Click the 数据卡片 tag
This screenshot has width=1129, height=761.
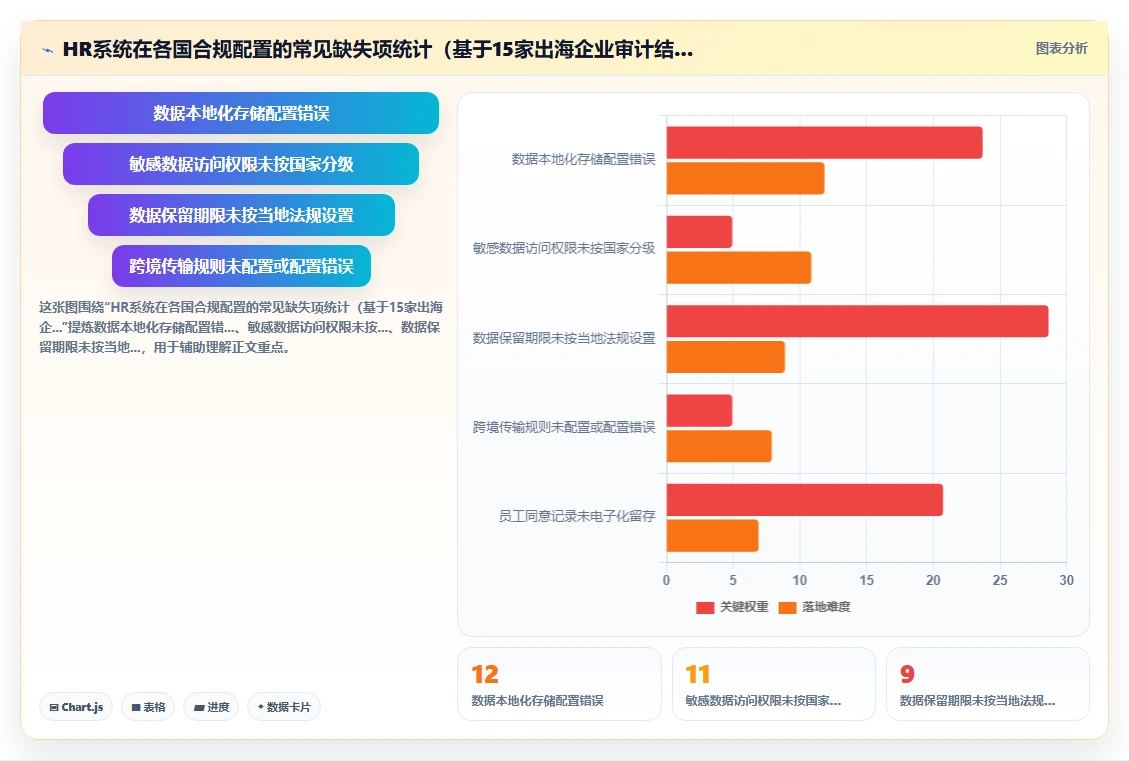point(284,707)
